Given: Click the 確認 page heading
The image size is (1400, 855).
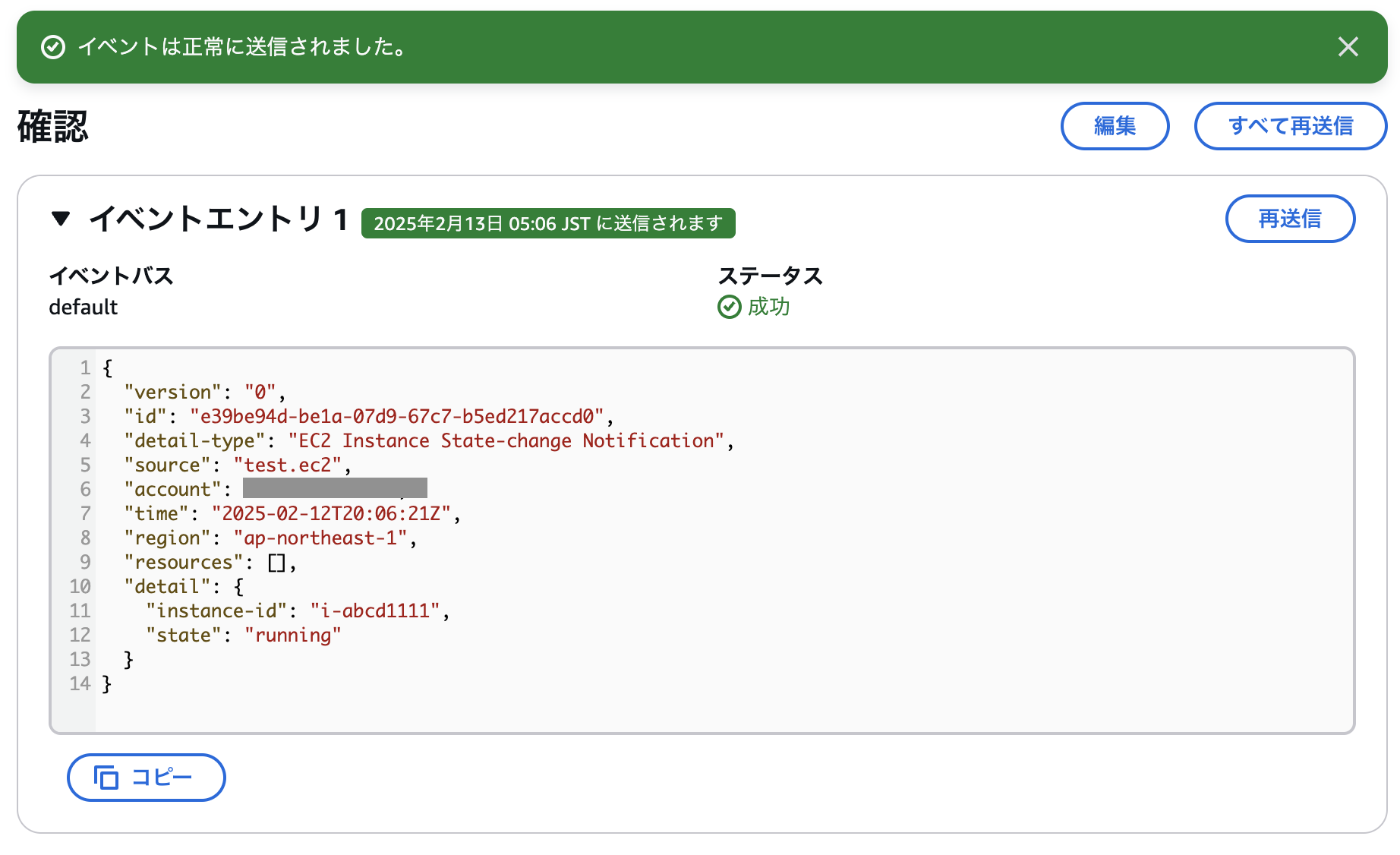Looking at the screenshot, I should click(x=53, y=126).
